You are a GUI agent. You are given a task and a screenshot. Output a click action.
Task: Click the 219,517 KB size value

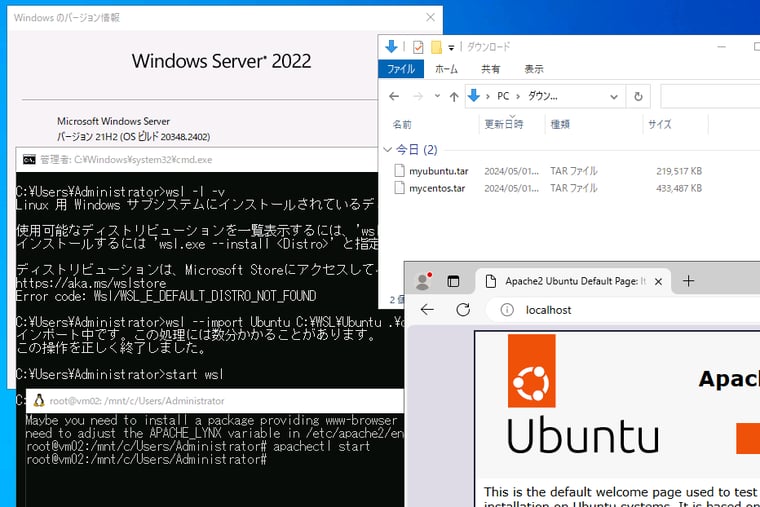(x=679, y=171)
